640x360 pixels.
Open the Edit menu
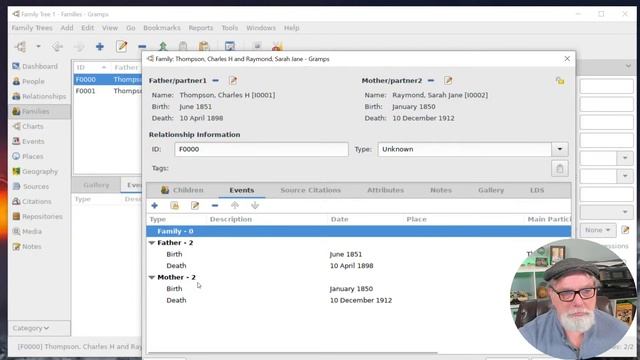[x=87, y=28]
